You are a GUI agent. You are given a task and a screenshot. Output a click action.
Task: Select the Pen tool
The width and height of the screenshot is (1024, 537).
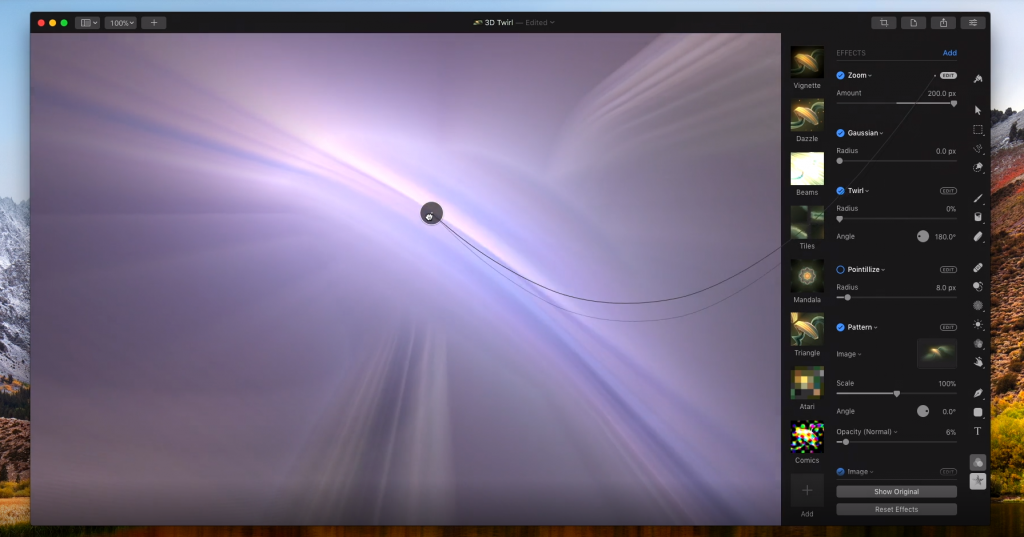[x=978, y=393]
